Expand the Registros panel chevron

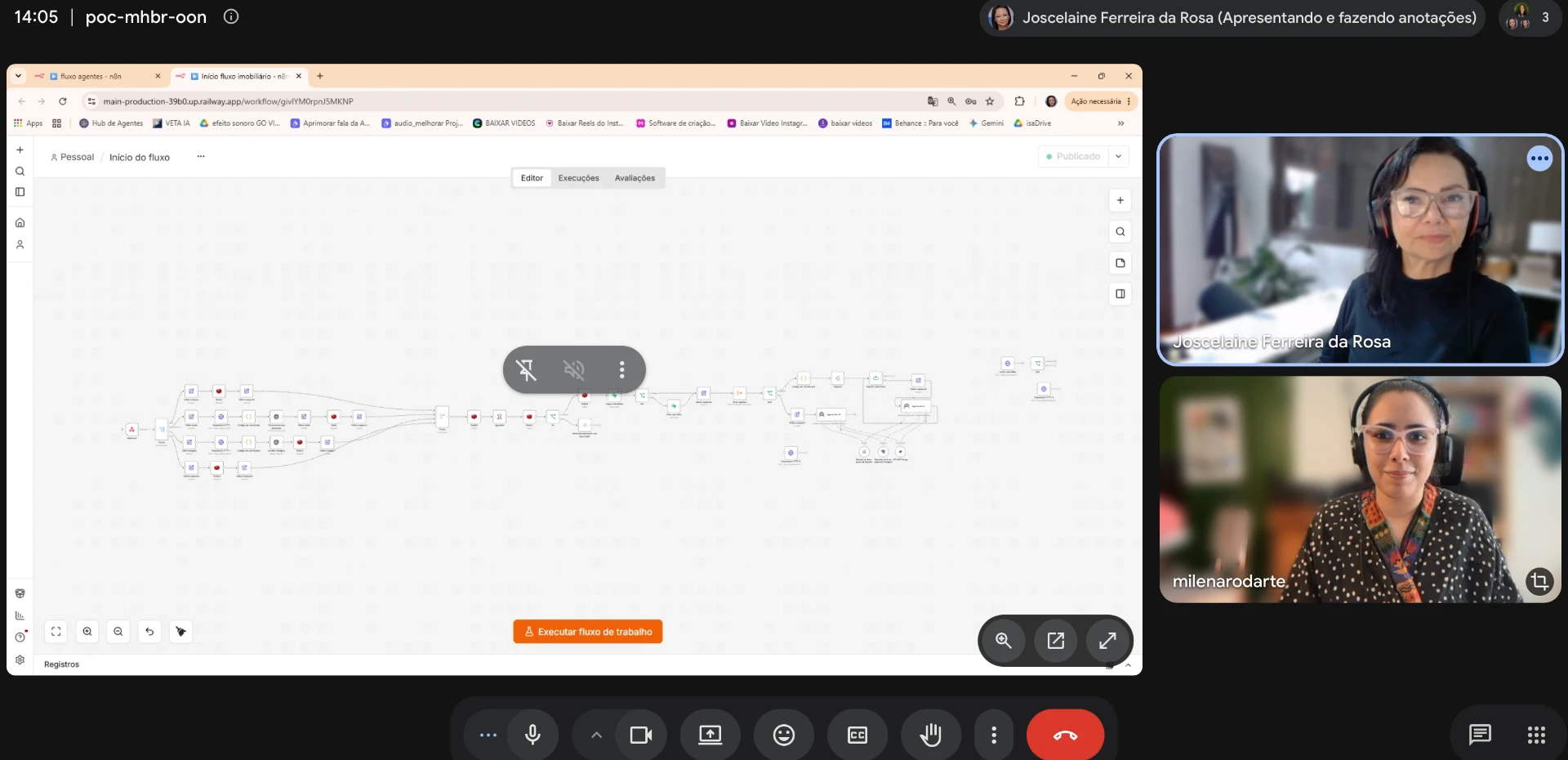point(1128,665)
